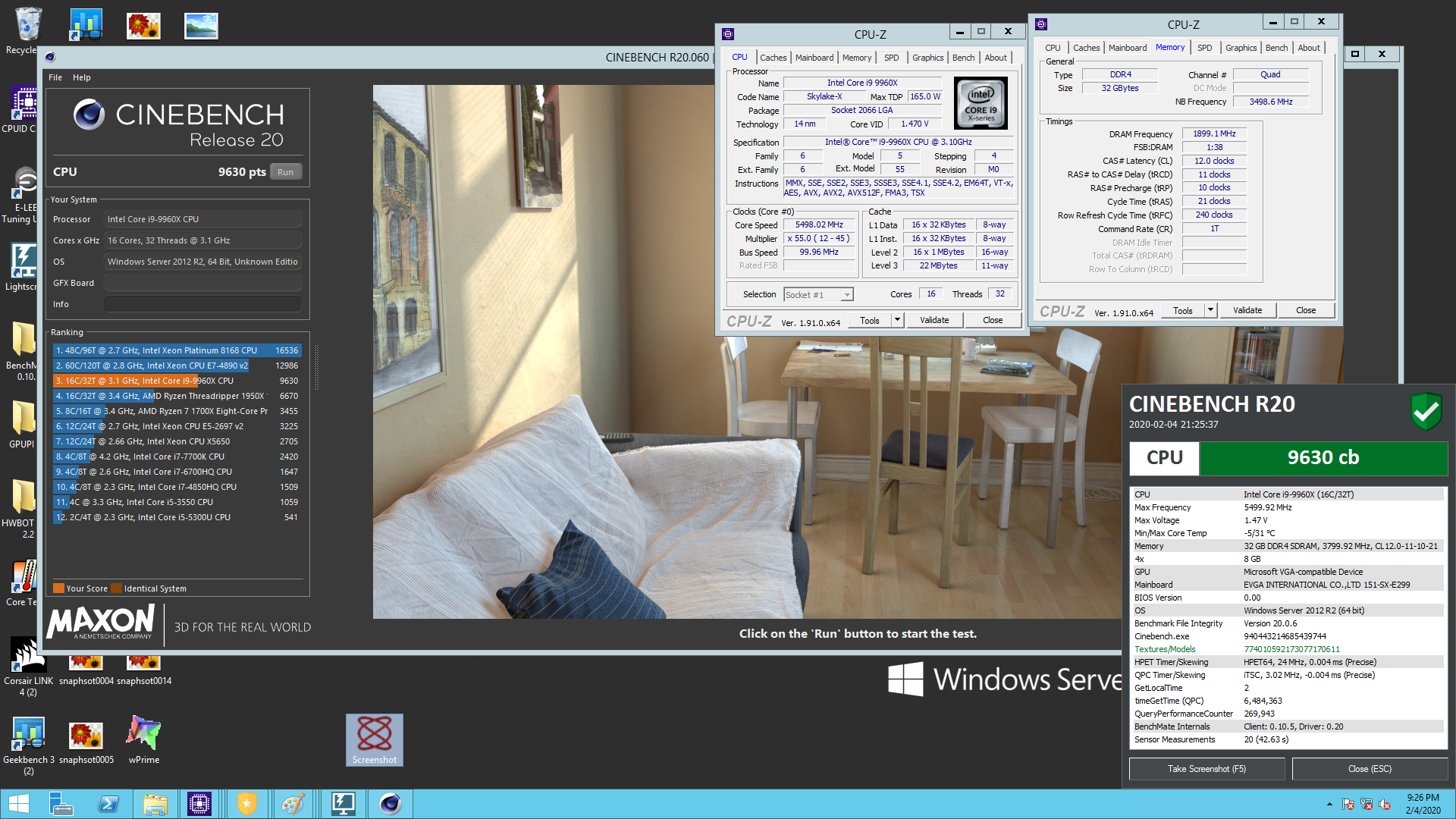The height and width of the screenshot is (819, 1456).
Task: Select ranking row AMD Ryzen Threadripper 1950X
Action: (x=177, y=396)
